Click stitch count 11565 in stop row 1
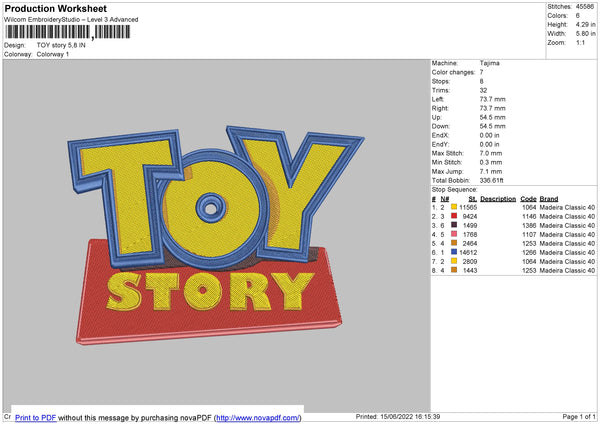Screen dimensions: 600x424 point(468,207)
